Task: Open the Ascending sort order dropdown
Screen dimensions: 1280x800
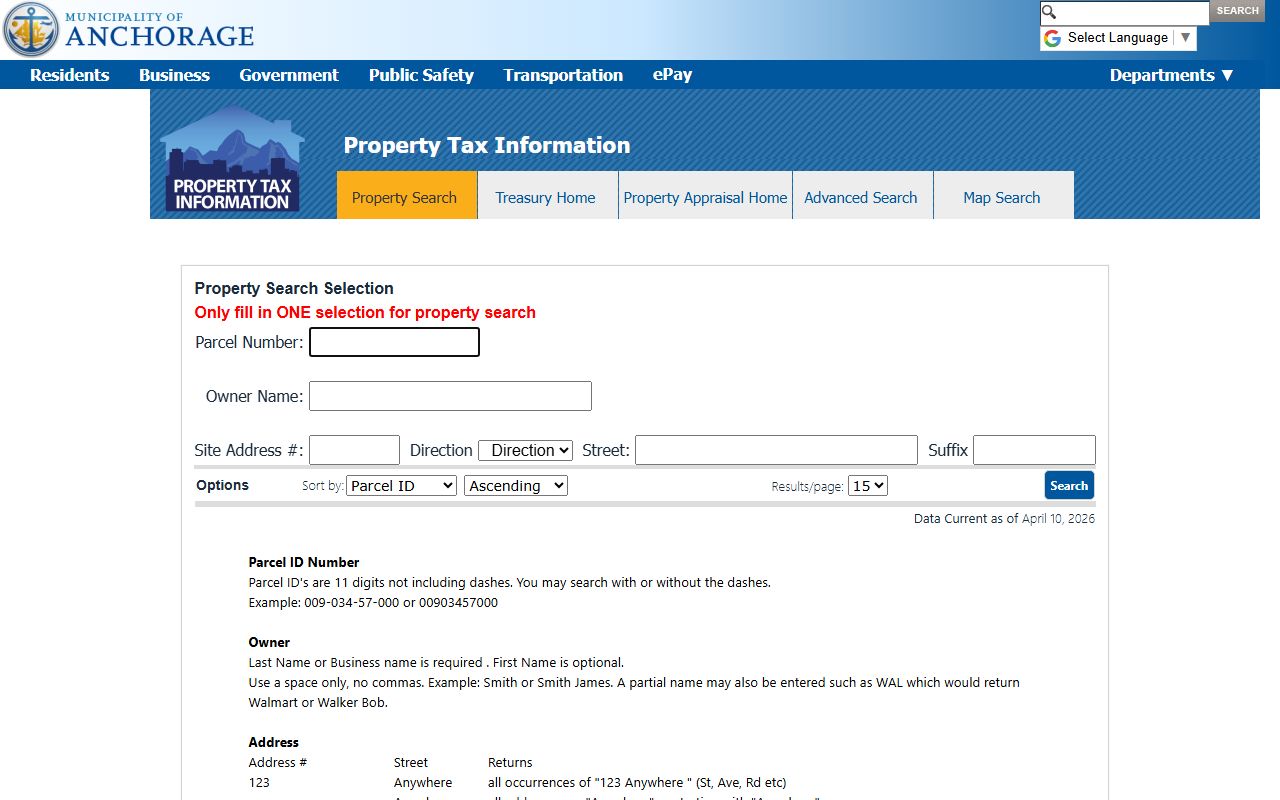Action: (x=516, y=486)
